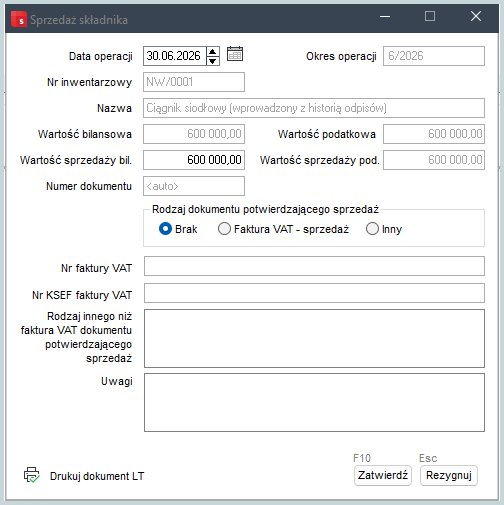504x505 pixels.
Task: Select the Brak radio option
Action: [165, 229]
